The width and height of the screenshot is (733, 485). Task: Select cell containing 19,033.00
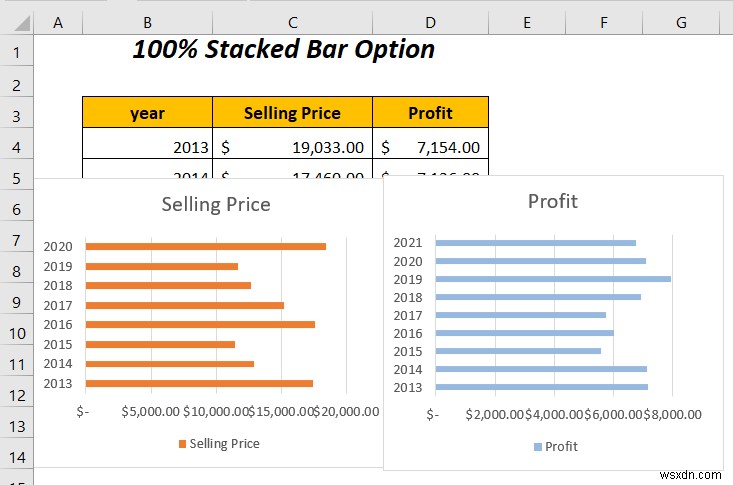[x=292, y=147]
